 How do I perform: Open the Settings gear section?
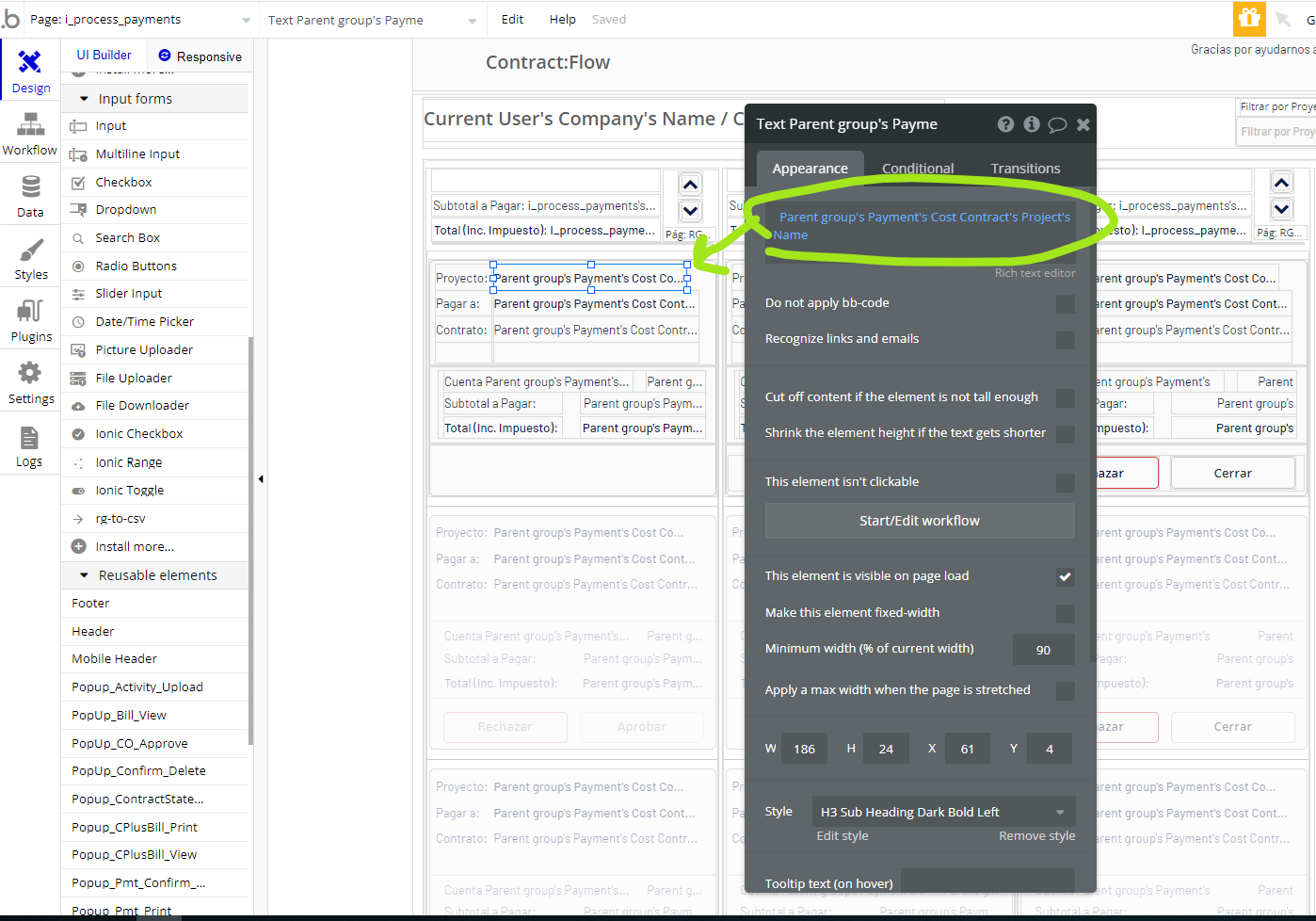pos(30,382)
